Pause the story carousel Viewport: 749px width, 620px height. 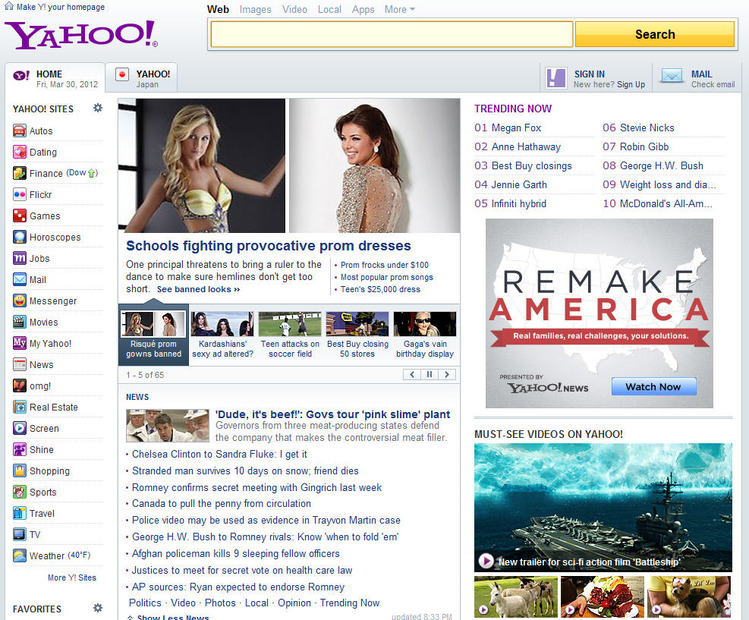tap(429, 374)
